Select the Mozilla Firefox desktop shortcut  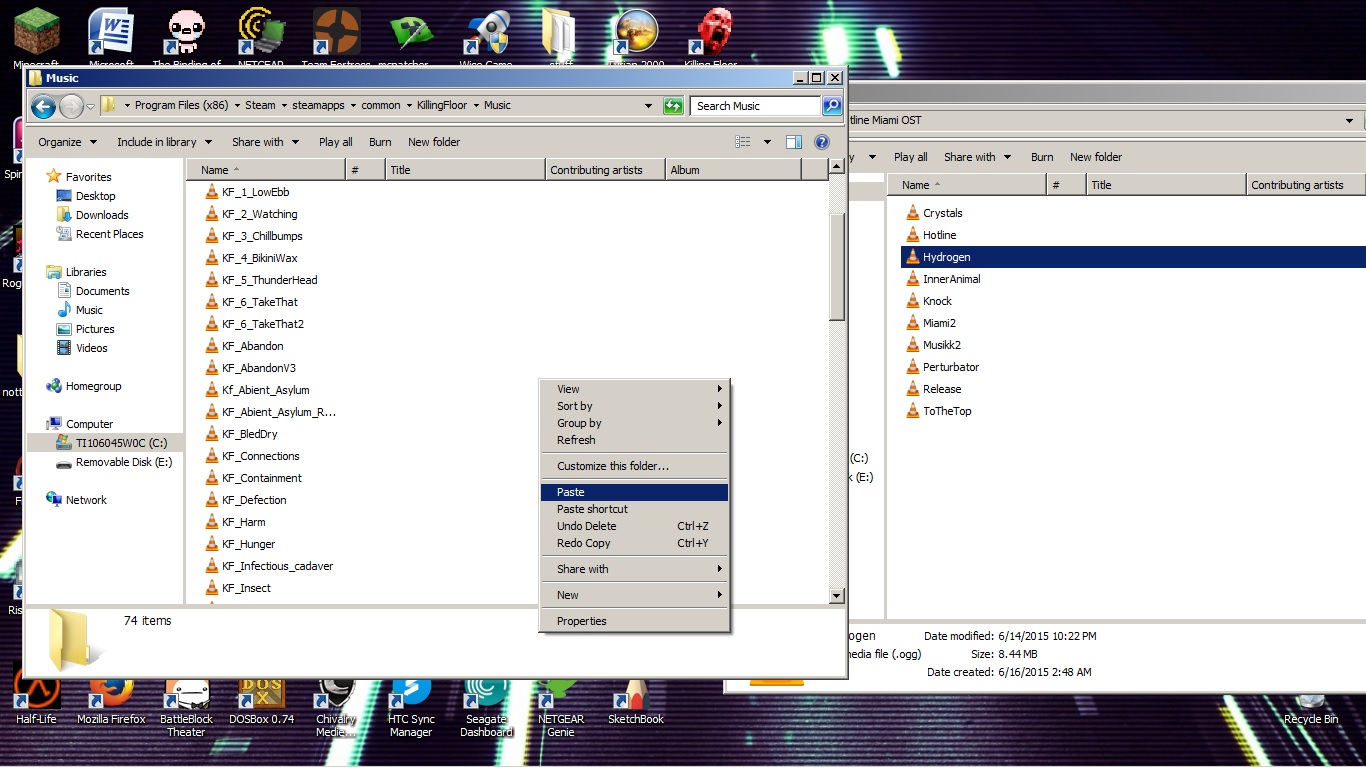coord(111,697)
